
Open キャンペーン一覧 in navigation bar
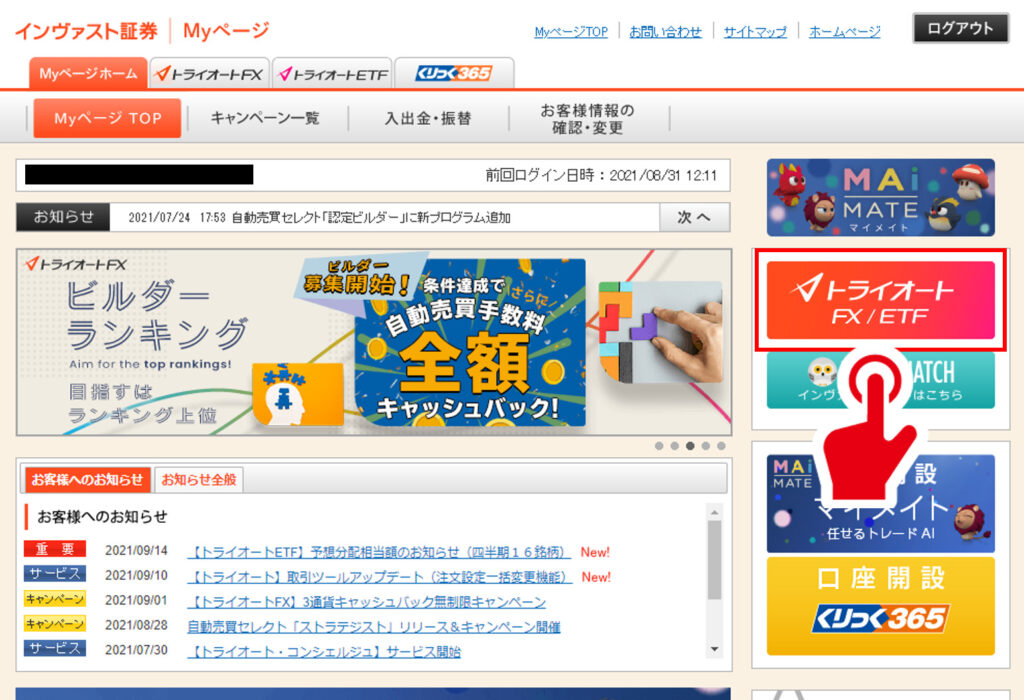coord(265,118)
